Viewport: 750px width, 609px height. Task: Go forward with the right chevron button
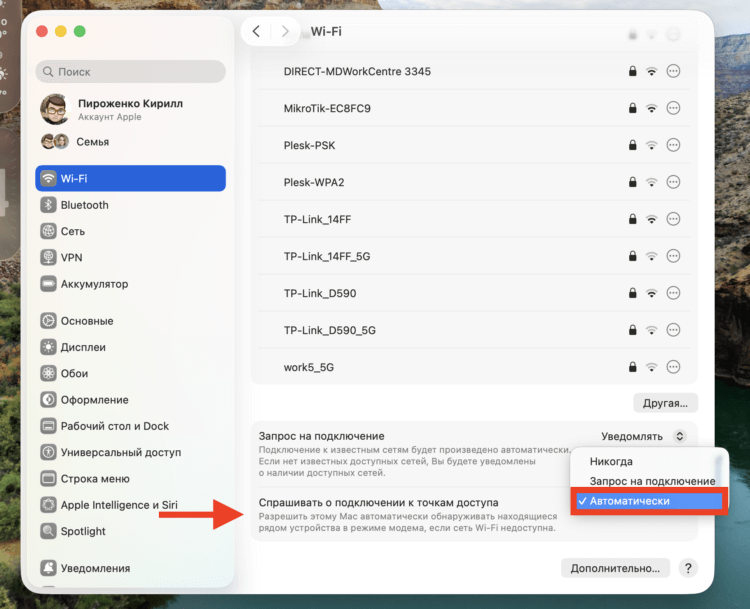pyautogui.click(x=285, y=32)
